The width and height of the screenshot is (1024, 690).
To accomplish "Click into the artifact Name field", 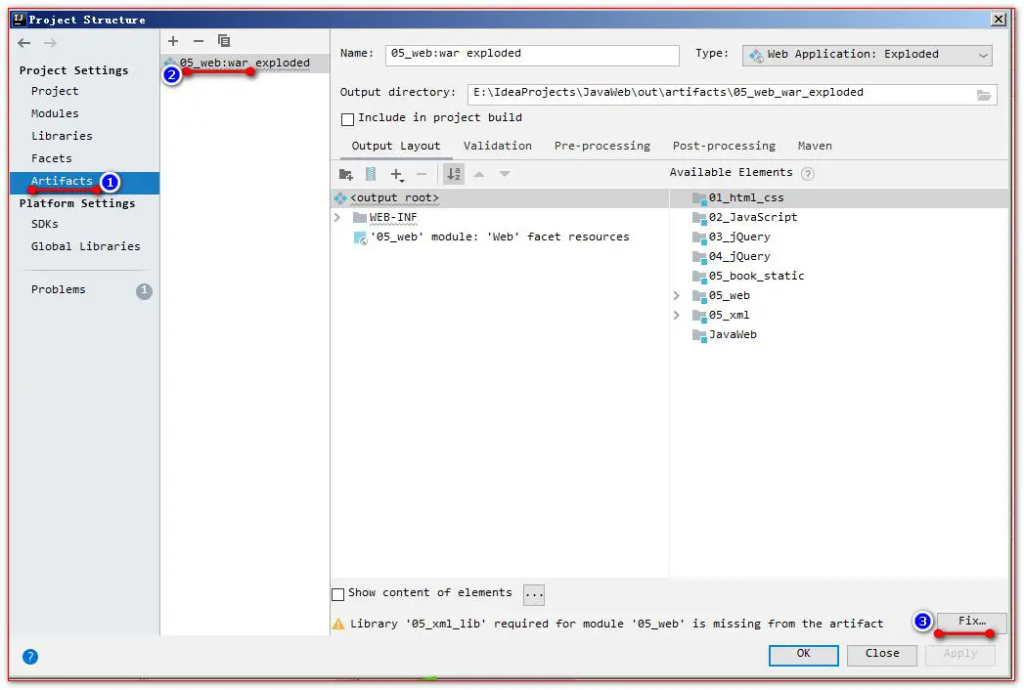I will click(531, 55).
